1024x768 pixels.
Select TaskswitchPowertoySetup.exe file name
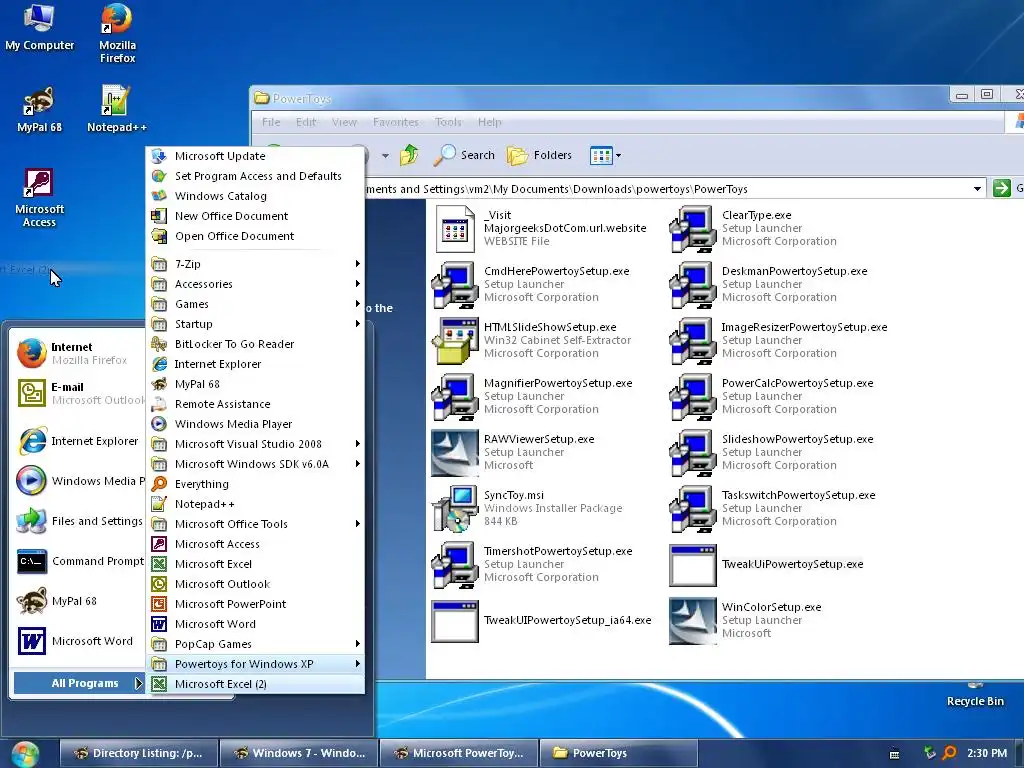[x=798, y=495]
